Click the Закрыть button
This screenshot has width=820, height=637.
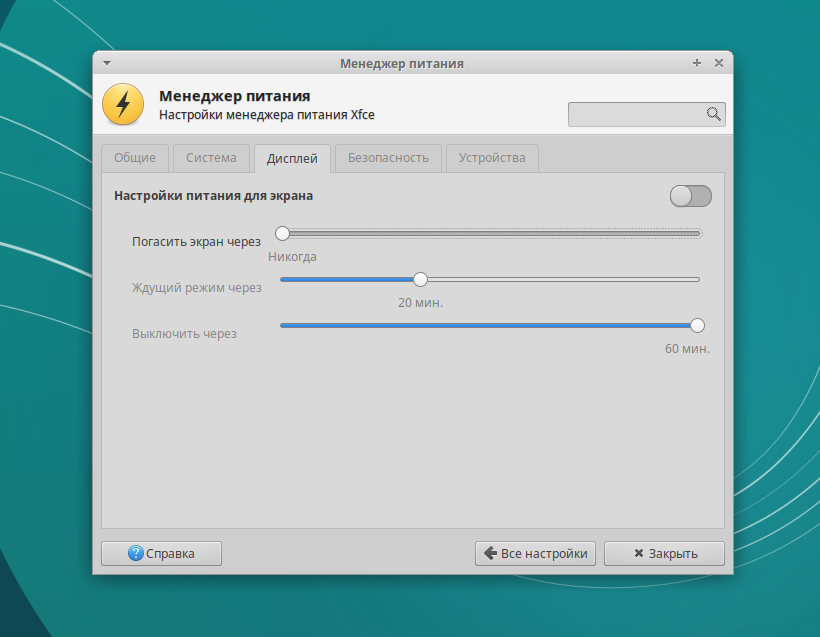tap(664, 553)
